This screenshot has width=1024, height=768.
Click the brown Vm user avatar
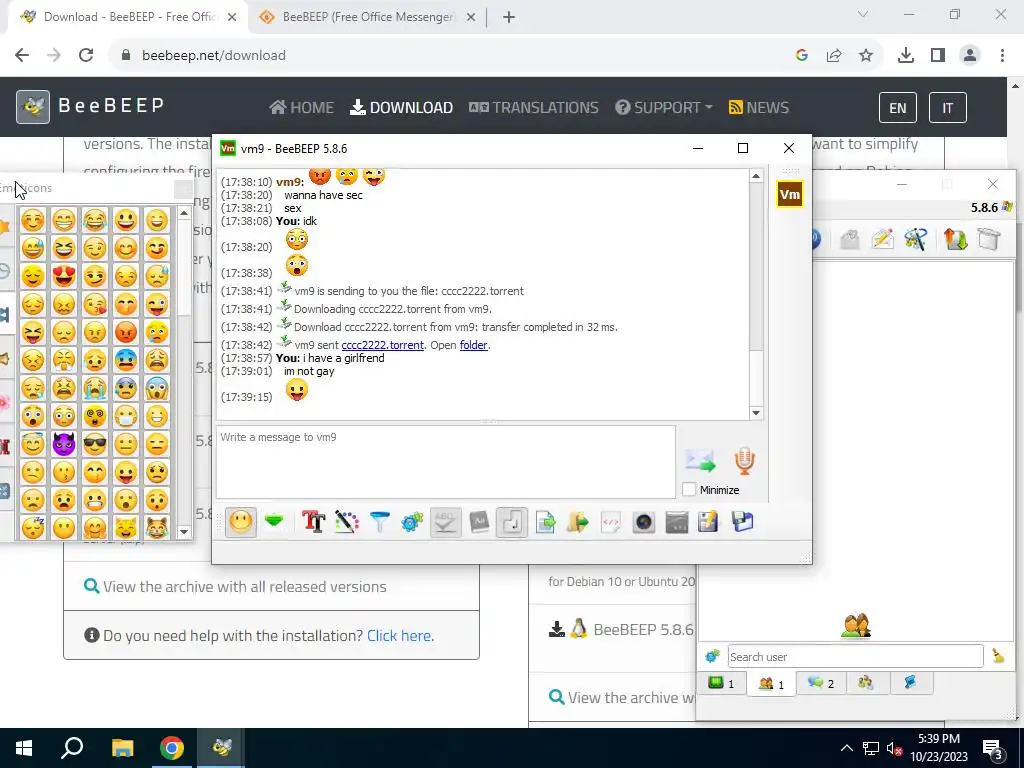coord(790,194)
